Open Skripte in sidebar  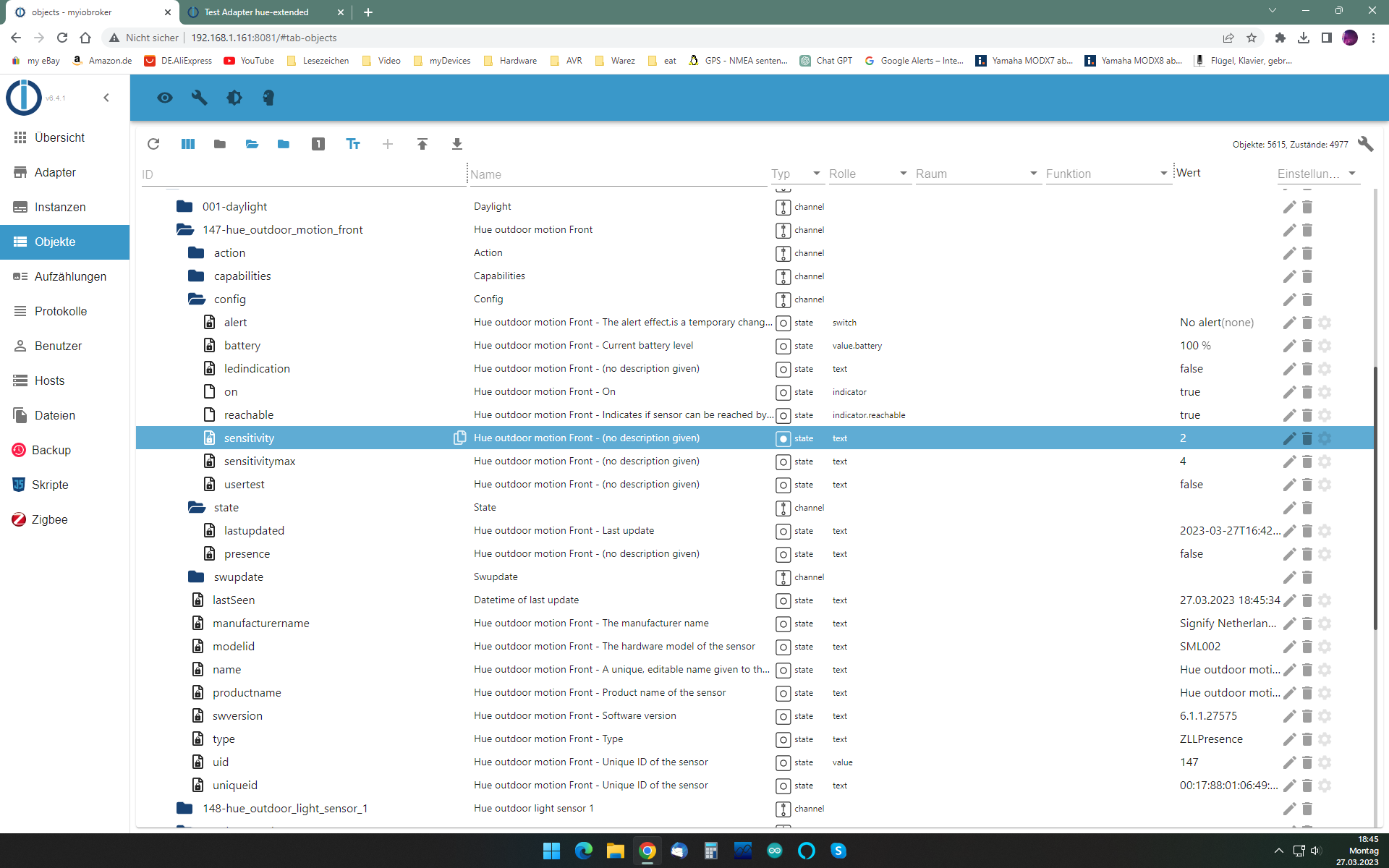64,485
